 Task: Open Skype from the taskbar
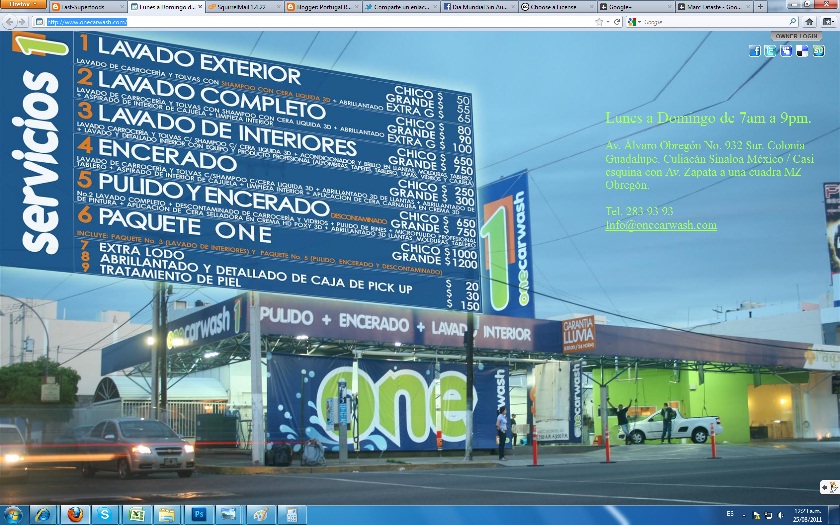(106, 515)
